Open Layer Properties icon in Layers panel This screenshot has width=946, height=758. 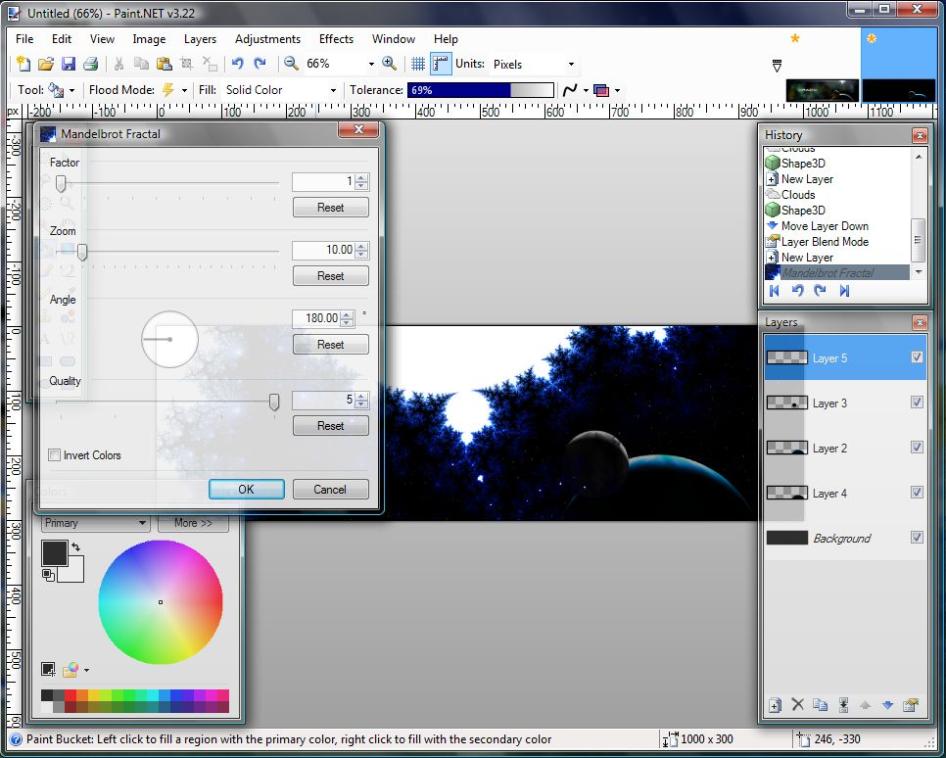click(x=910, y=705)
